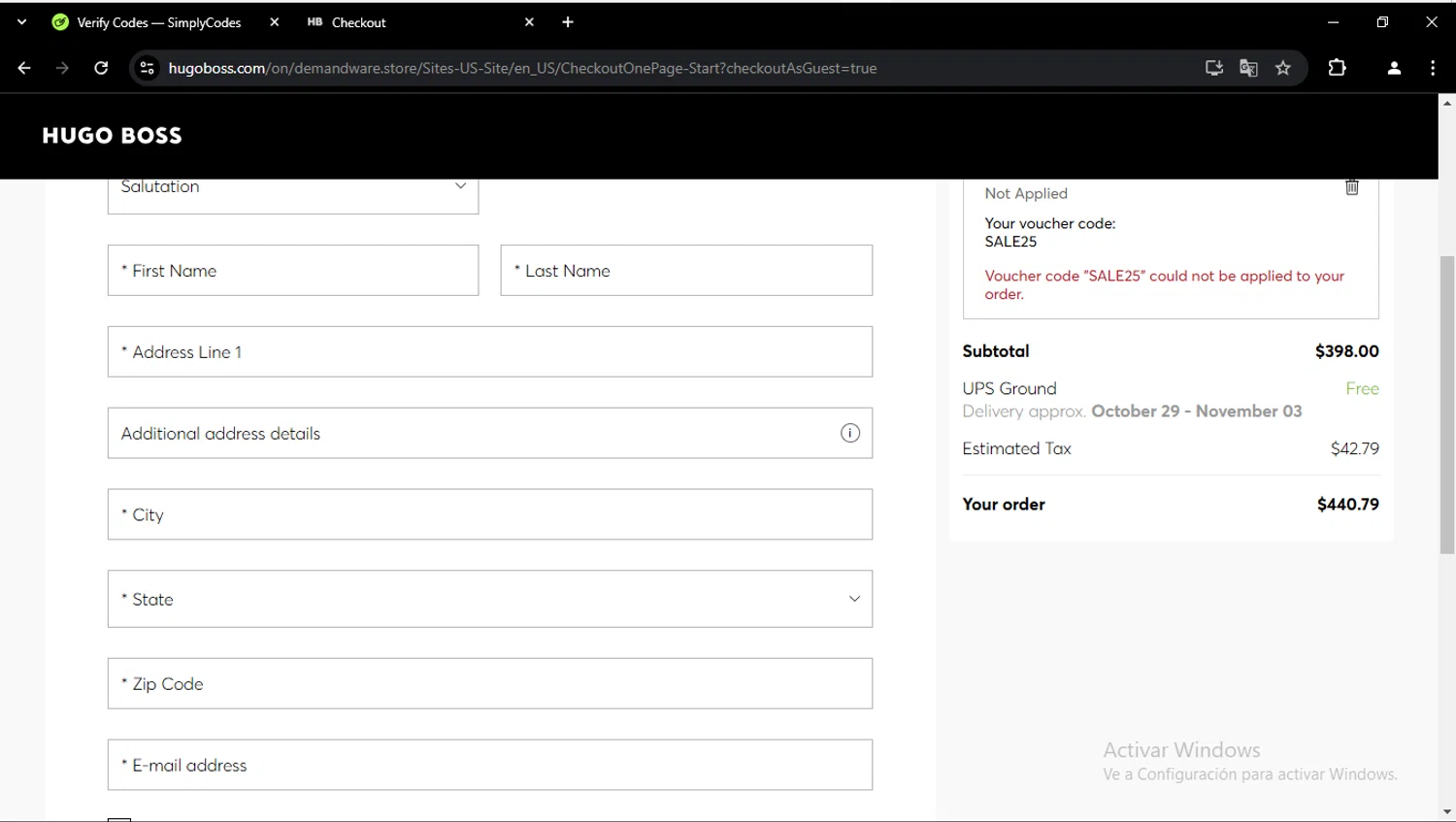The image size is (1456, 822).
Task: Close the Verify Codes — SimplyCodes tab
Action: click(275, 22)
